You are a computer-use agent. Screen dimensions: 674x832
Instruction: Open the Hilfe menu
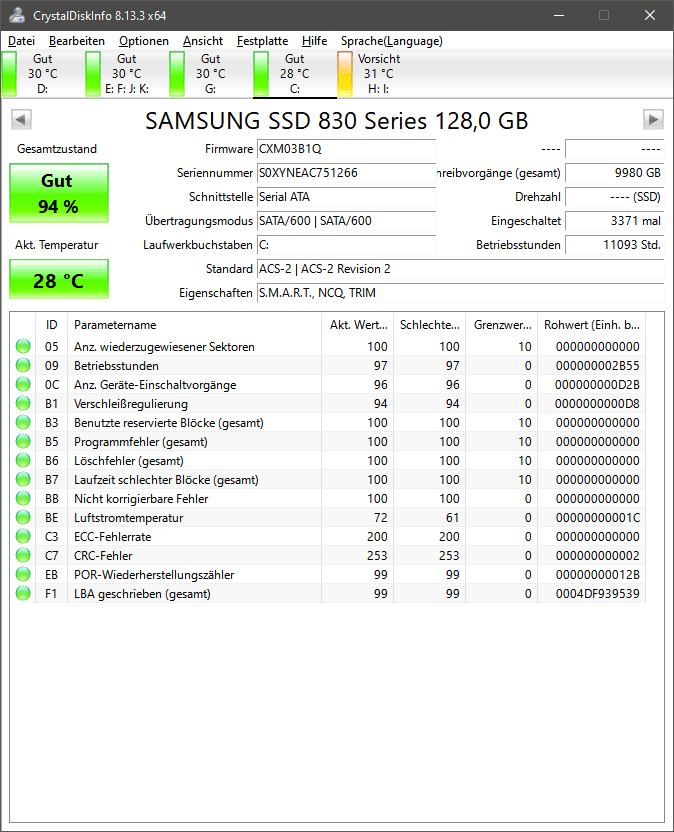click(314, 41)
